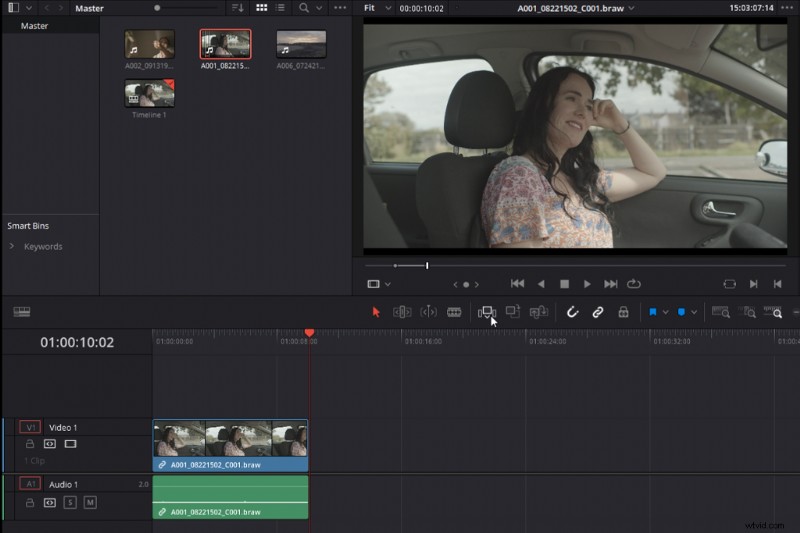This screenshot has width=800, height=533.
Task: Add a blue marker at the playhead
Action: pos(681,312)
